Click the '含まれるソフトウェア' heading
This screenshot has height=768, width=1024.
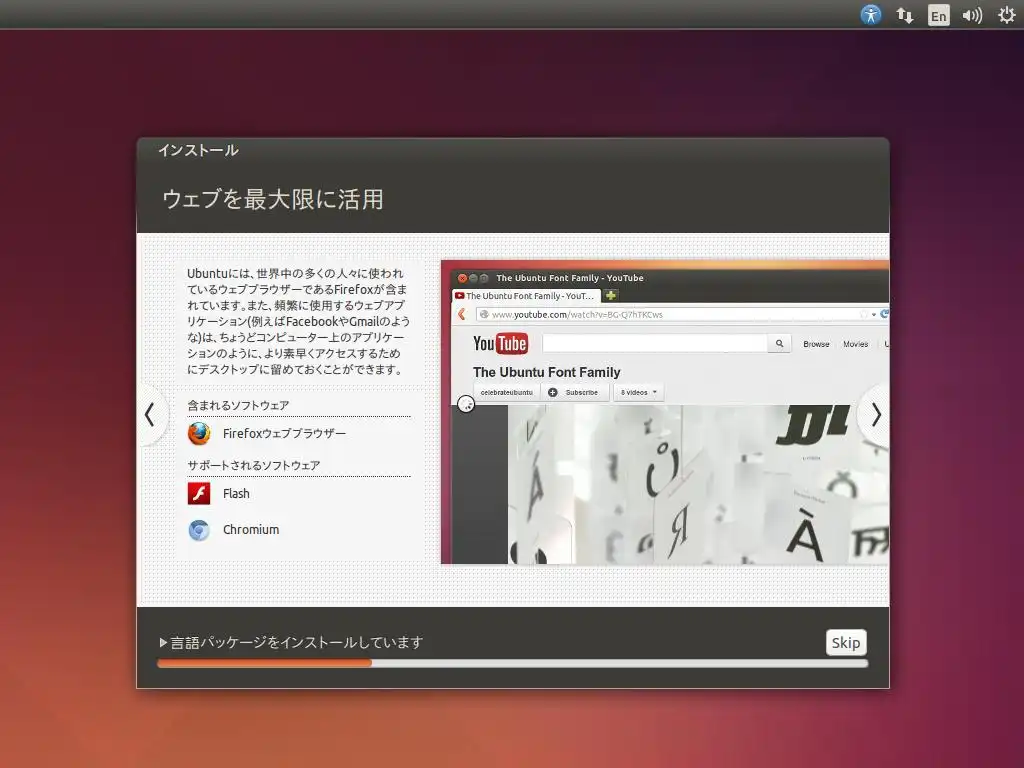point(238,406)
